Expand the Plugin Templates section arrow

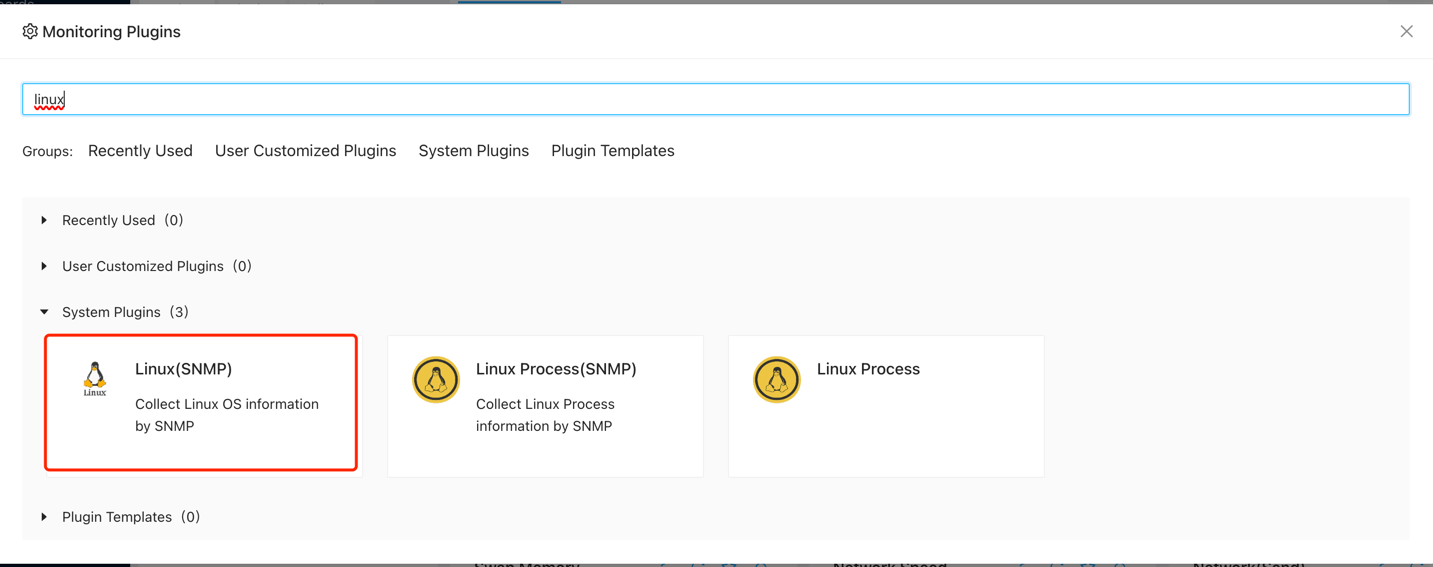[x=44, y=517]
